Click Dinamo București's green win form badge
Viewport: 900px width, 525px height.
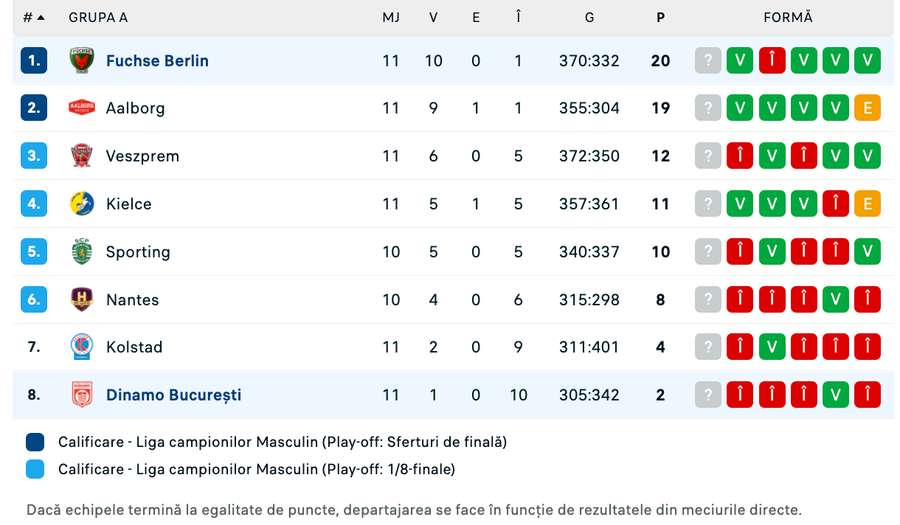coord(836,395)
